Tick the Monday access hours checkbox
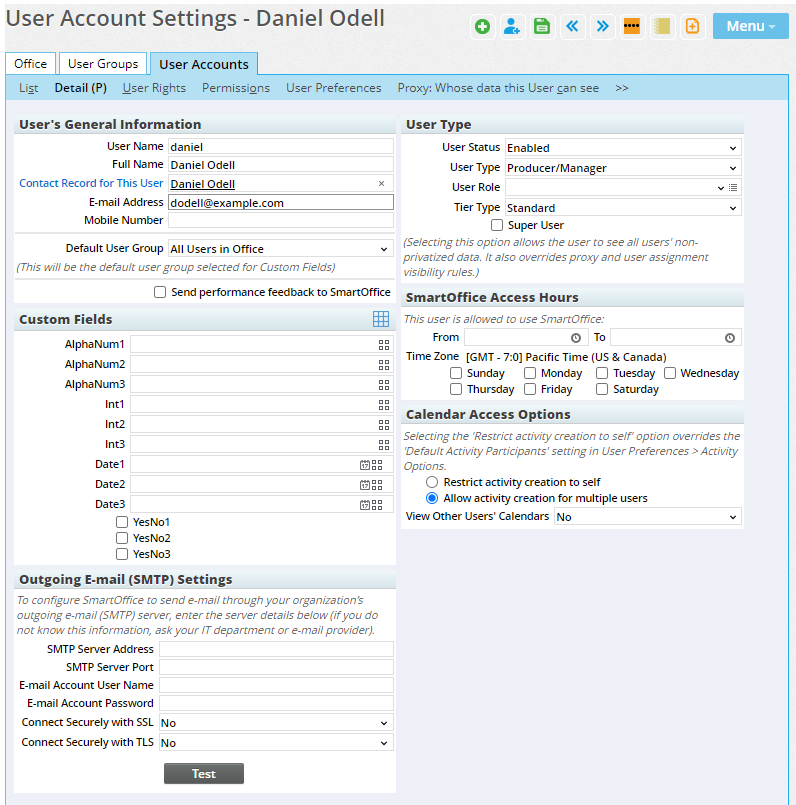Screen dimensions: 796x805 point(530,373)
